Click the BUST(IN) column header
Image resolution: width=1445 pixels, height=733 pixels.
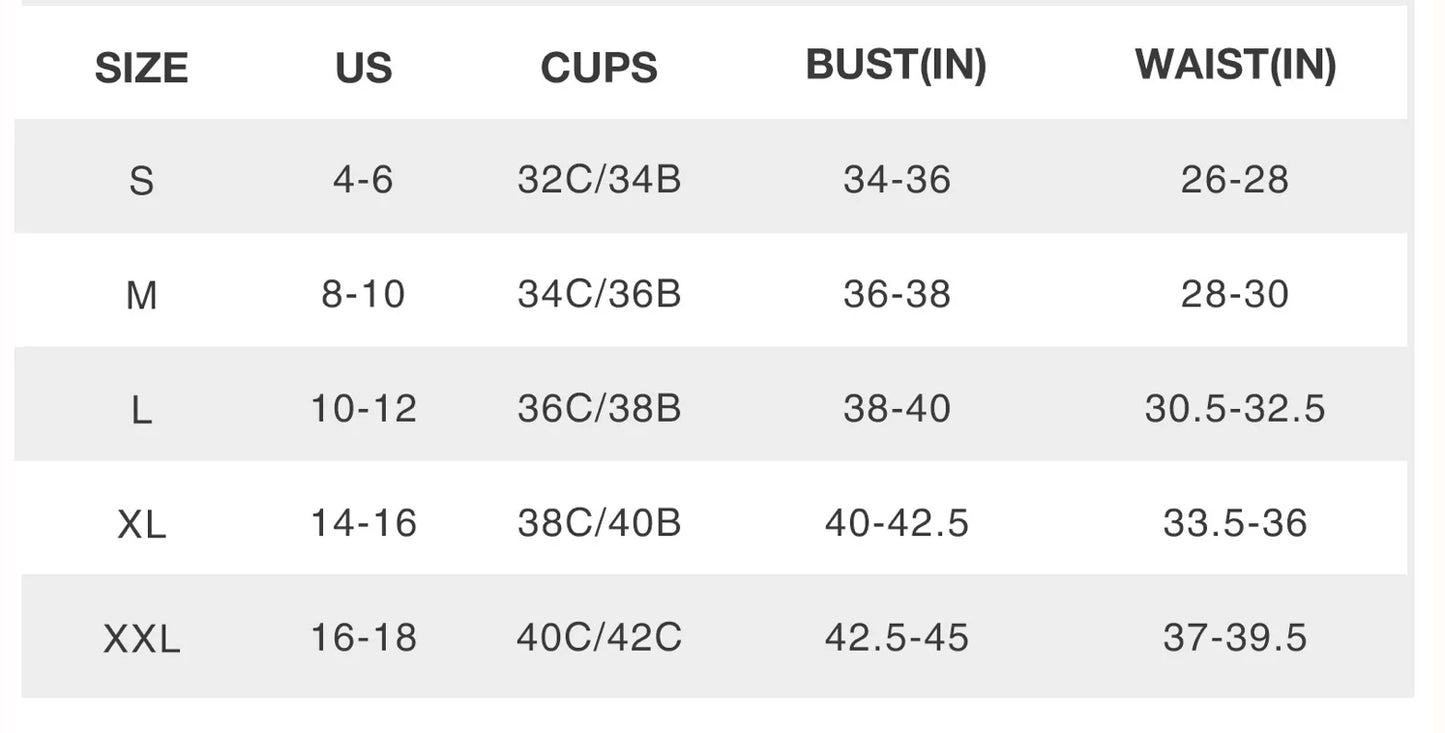tap(896, 65)
